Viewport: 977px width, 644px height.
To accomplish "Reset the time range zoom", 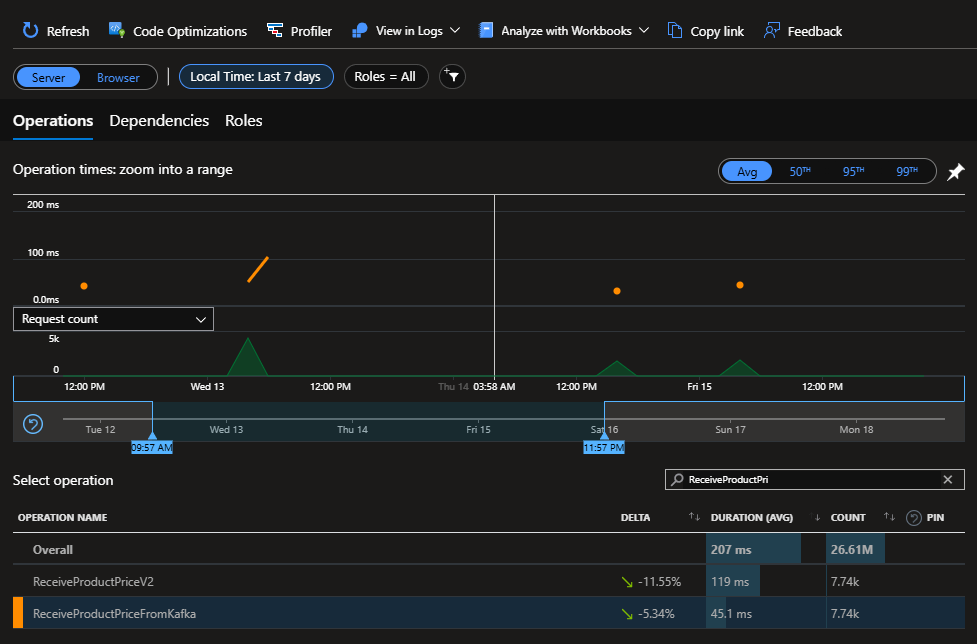I will coord(33,424).
